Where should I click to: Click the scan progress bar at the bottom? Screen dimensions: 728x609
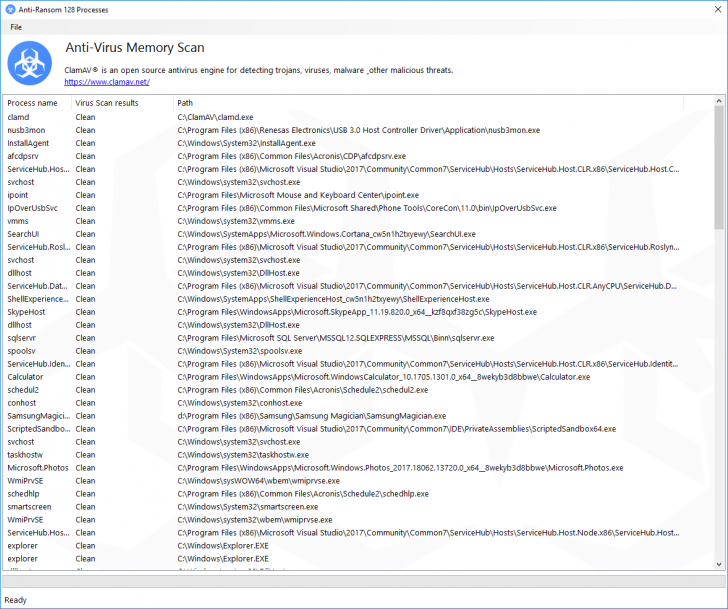364,581
